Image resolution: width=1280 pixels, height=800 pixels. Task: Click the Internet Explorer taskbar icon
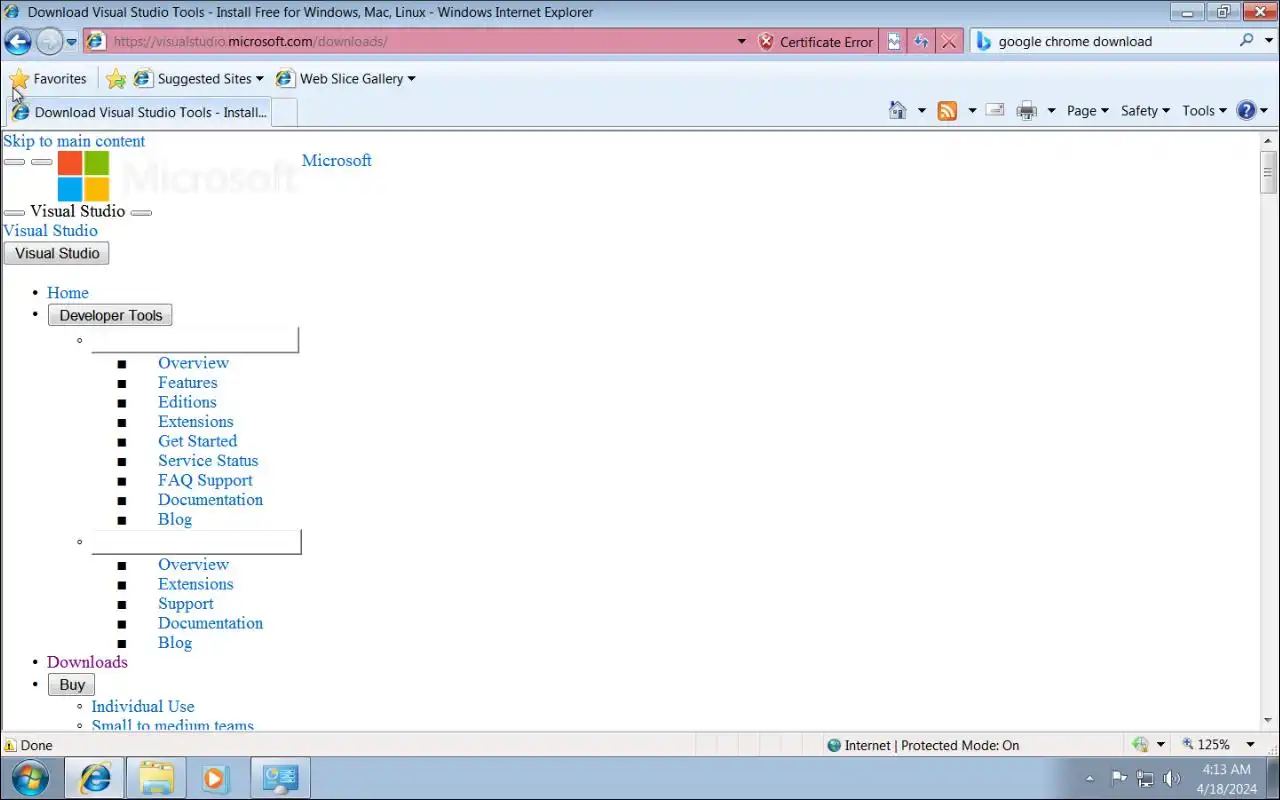tap(95, 778)
